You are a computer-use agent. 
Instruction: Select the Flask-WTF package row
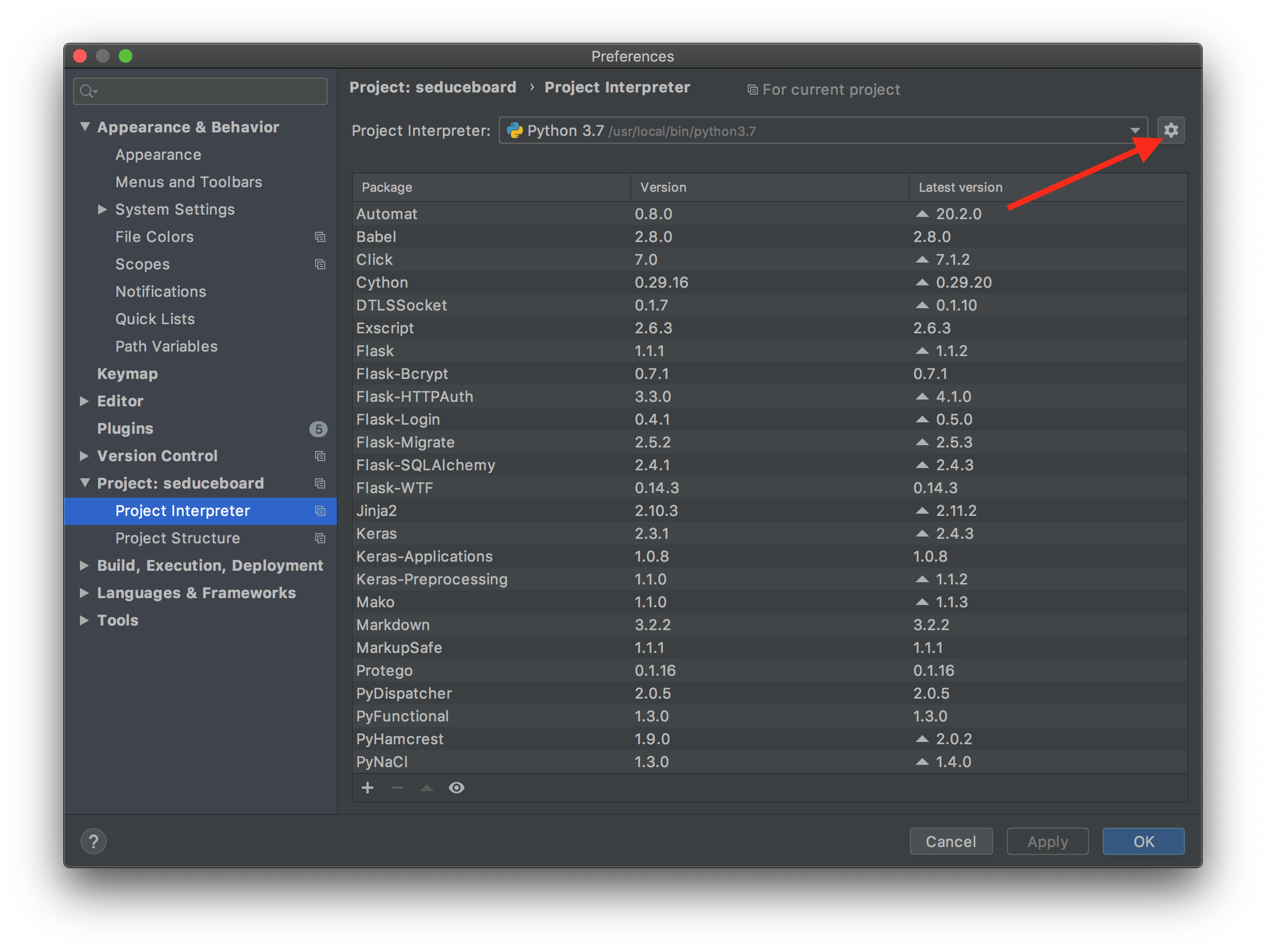click(x=769, y=488)
